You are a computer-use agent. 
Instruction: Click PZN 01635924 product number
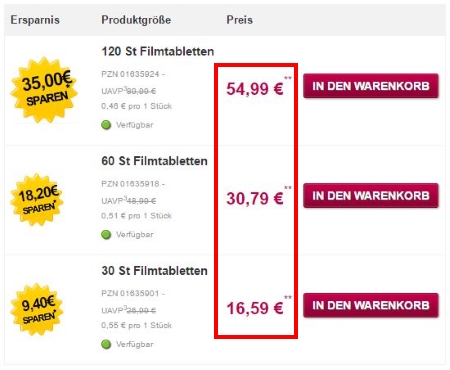tap(130, 74)
